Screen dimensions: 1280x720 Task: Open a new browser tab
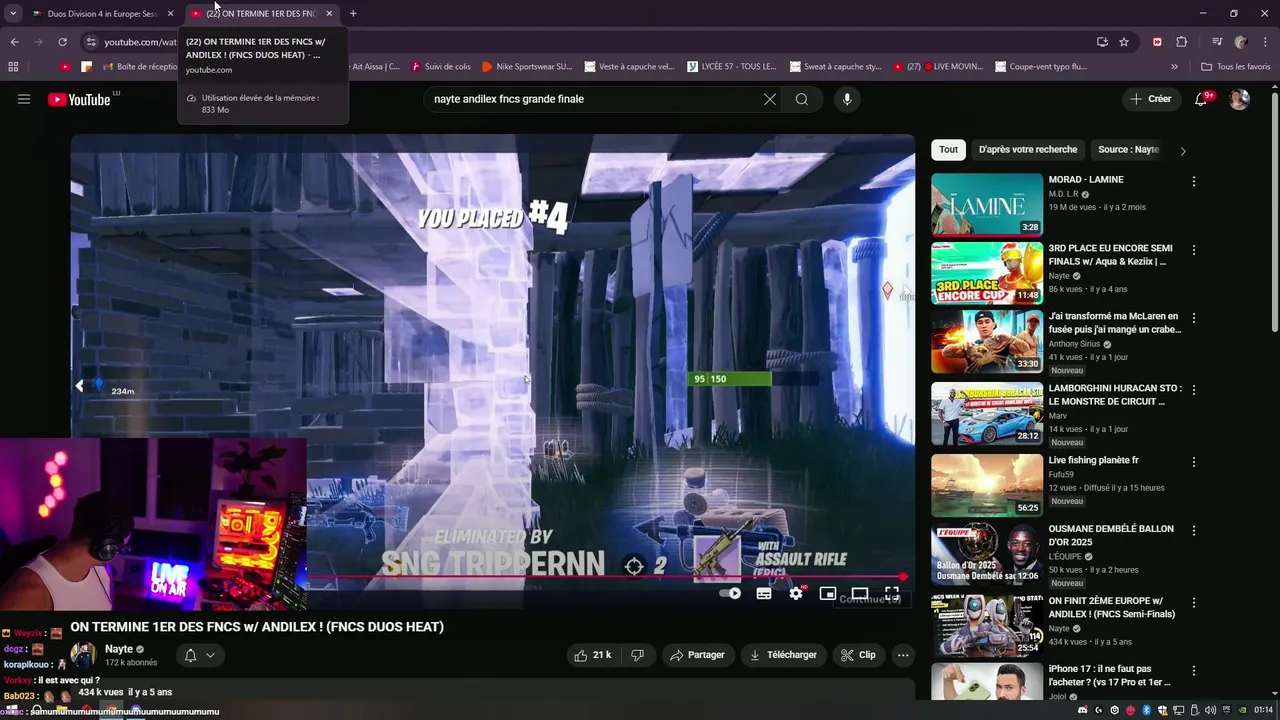(x=353, y=14)
